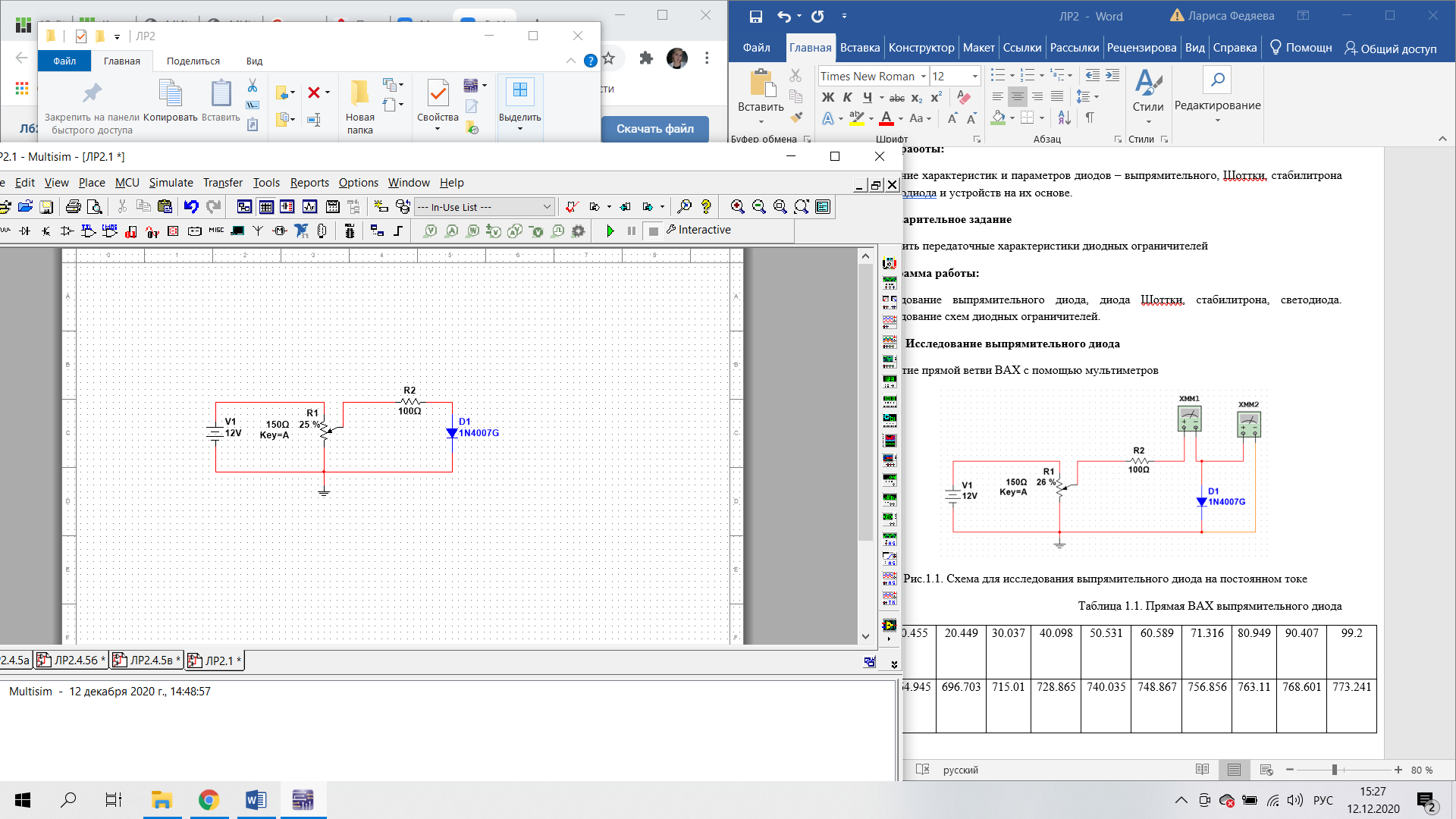Open the Grapher icon in Multisim toolbar

[309, 206]
